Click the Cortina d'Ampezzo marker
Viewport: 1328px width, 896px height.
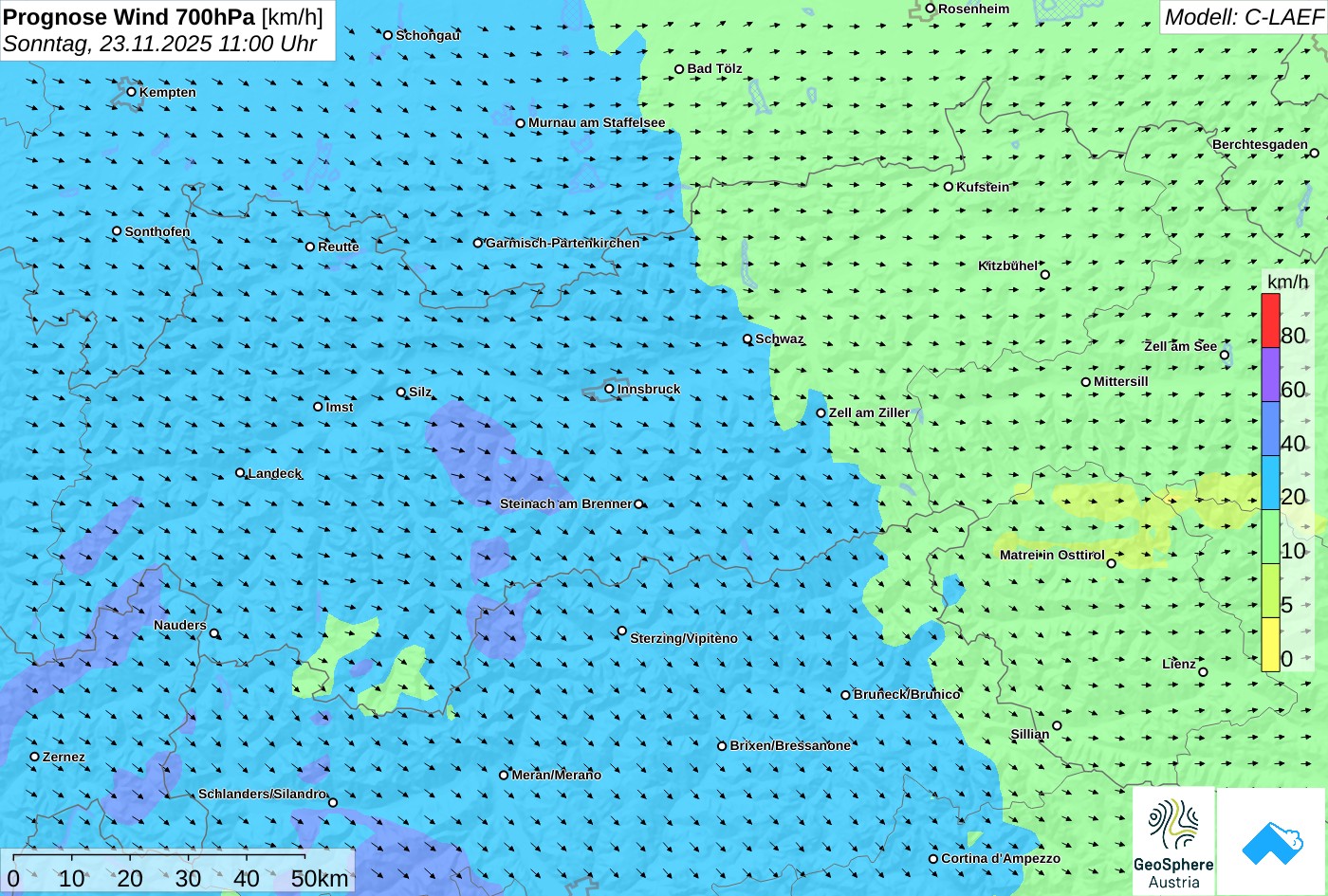click(933, 859)
